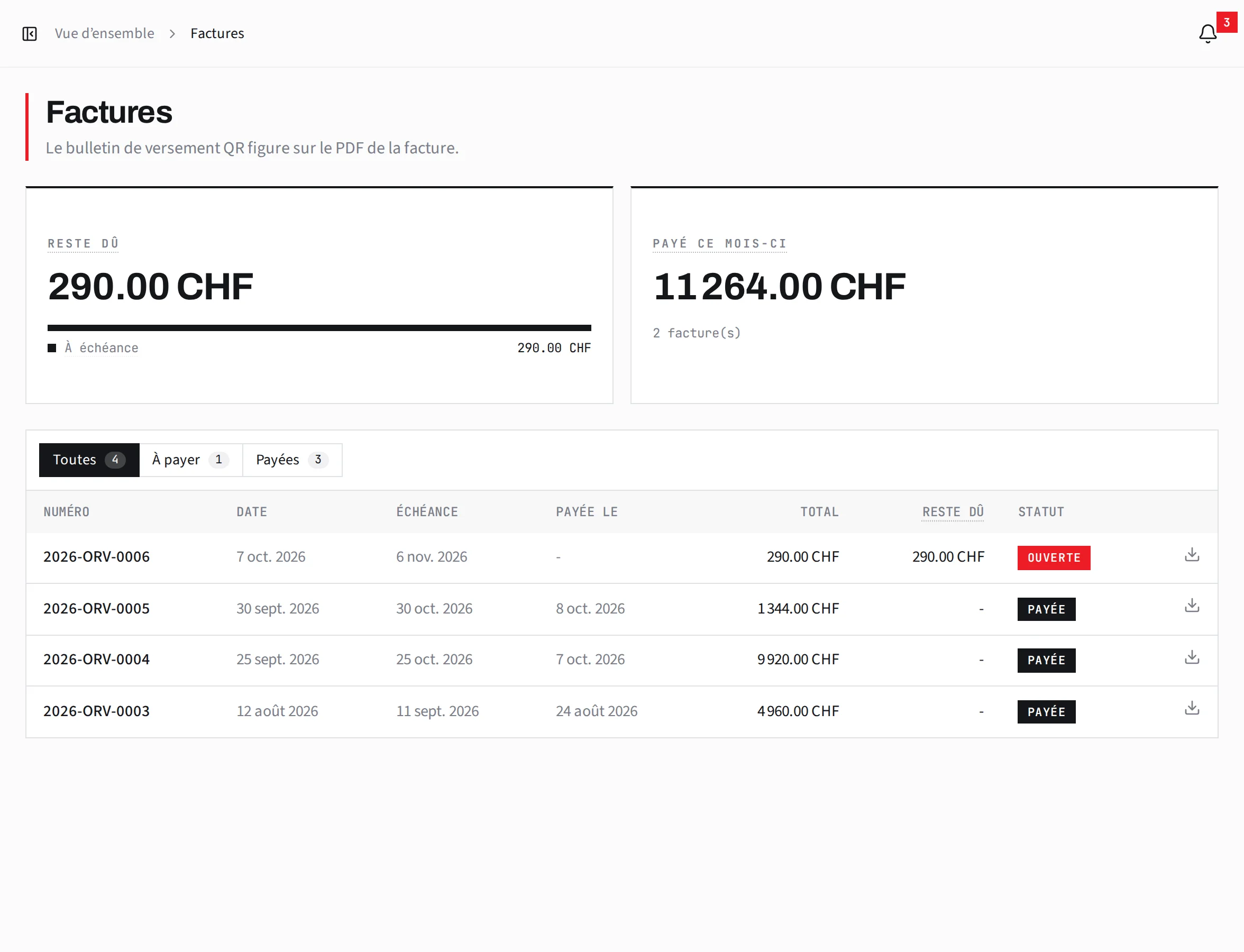Viewport: 1244px width, 952px height.
Task: Click the PAYÉ CE MOIS-CI label
Action: [x=720, y=244]
